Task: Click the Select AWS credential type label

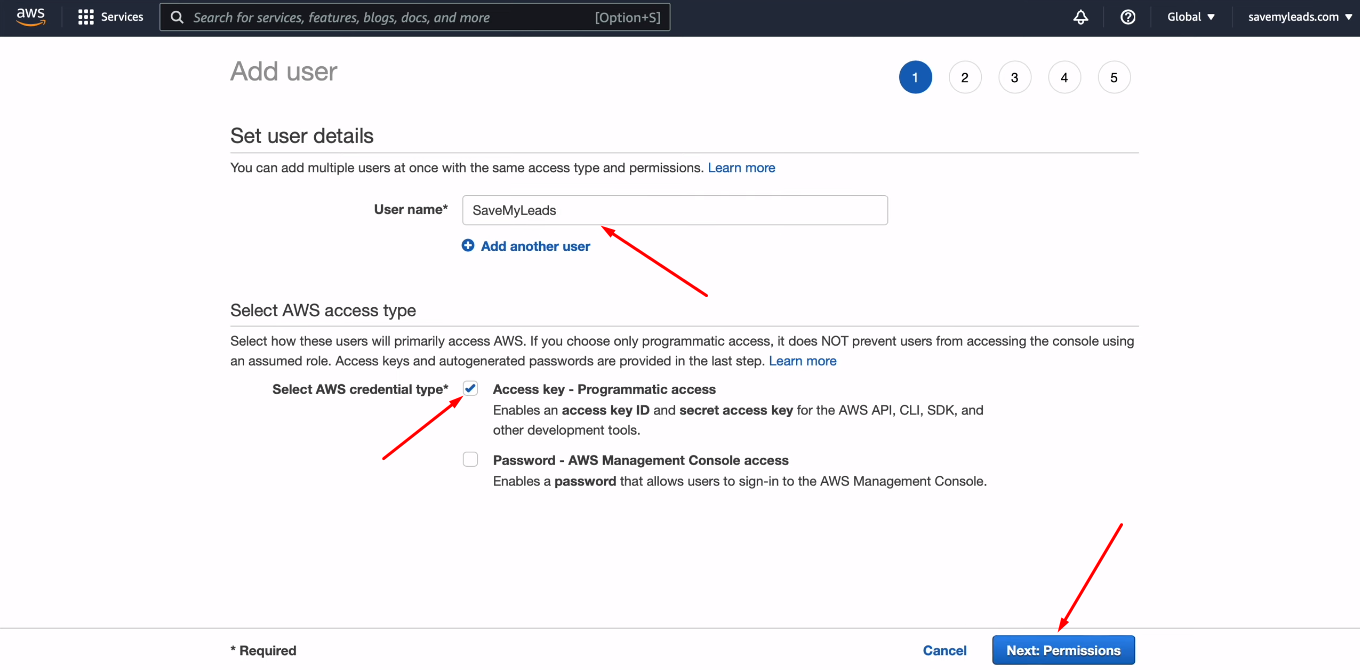Action: 360,389
